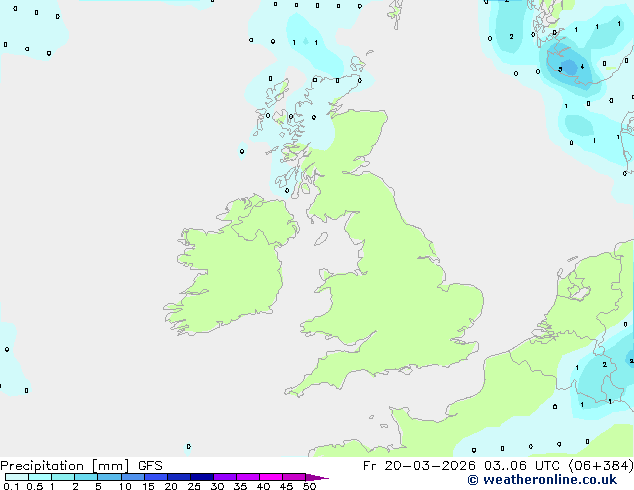634x490 pixels.
Task: Click the above-50 arrow tip of legend
Action: click(317, 477)
